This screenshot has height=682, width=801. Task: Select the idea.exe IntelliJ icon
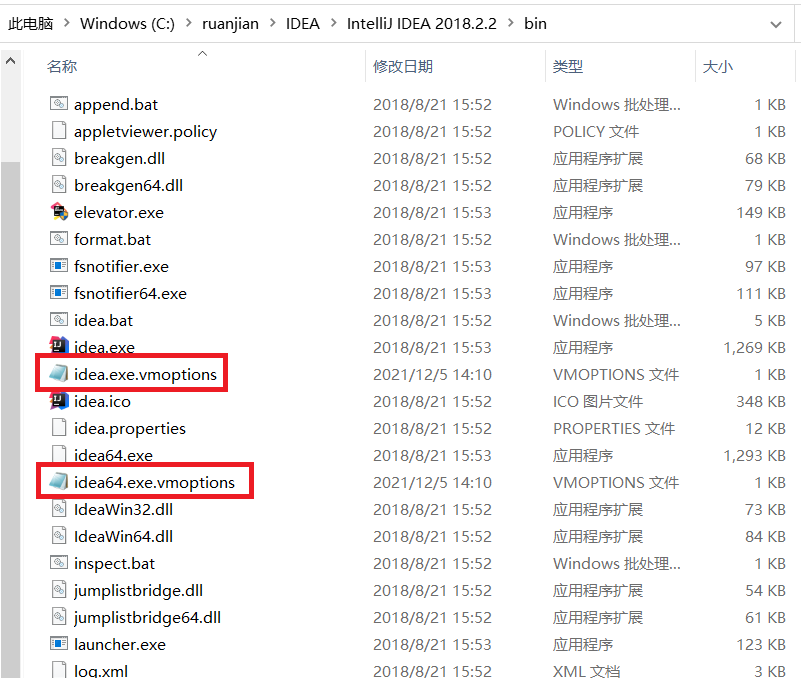click(x=59, y=345)
